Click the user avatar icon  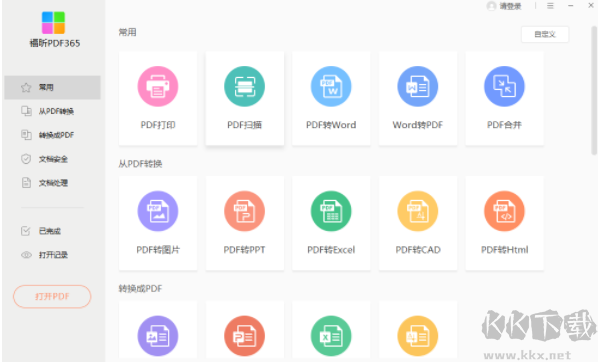coord(491,6)
